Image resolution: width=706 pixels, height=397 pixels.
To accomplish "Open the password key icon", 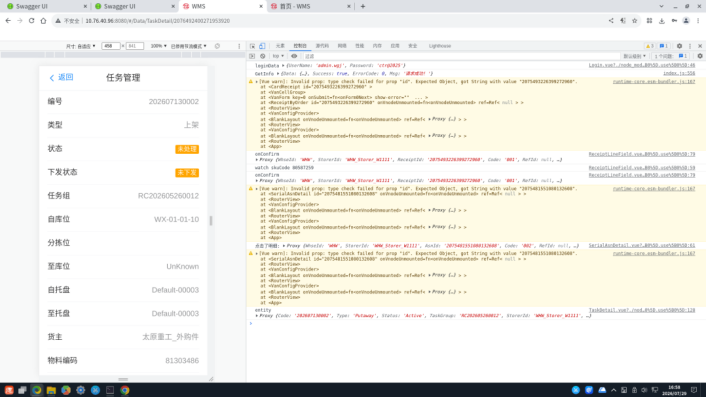I will click(674, 21).
